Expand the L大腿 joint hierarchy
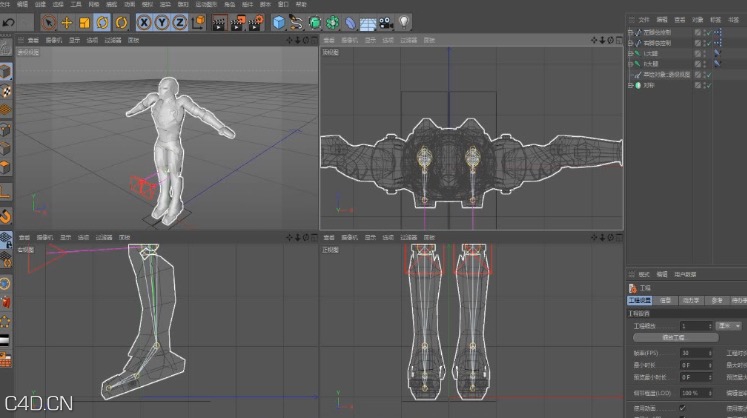Viewport: 747px width, 418px height. click(630, 53)
